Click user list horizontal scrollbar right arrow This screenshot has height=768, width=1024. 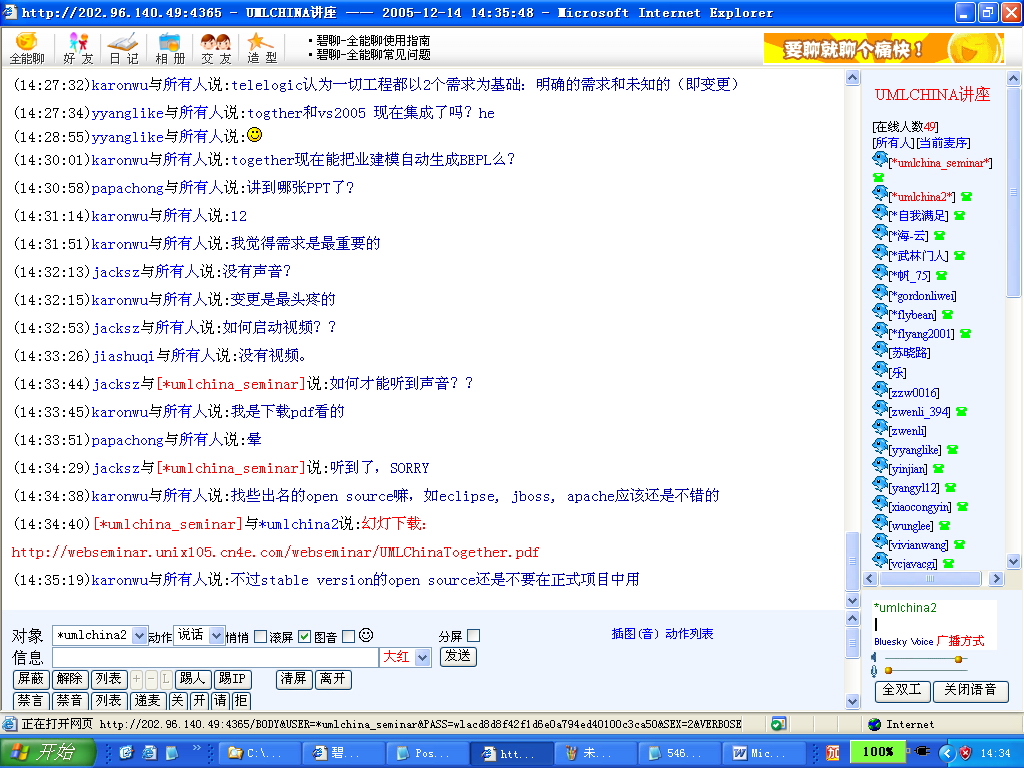996,579
